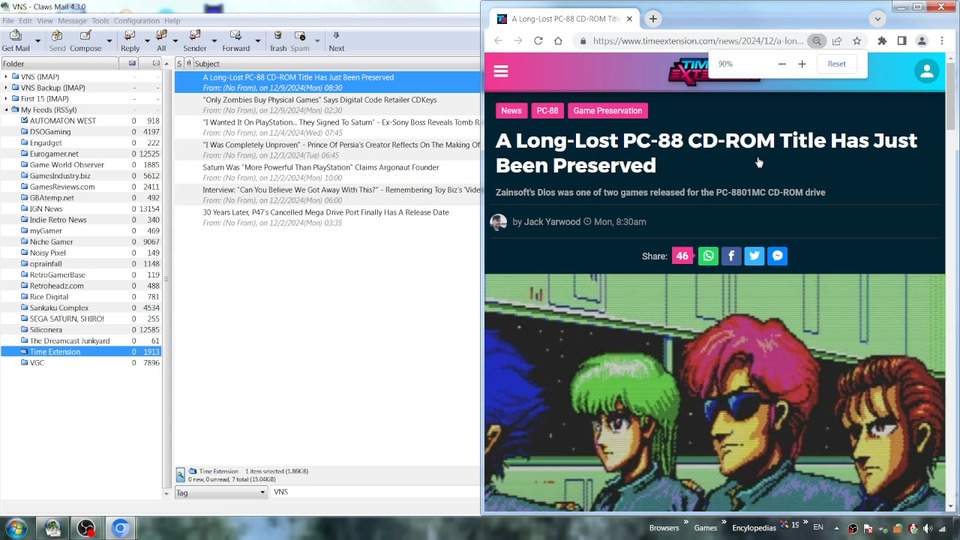Open the share page icon in address bar
960x540 pixels.
837,41
